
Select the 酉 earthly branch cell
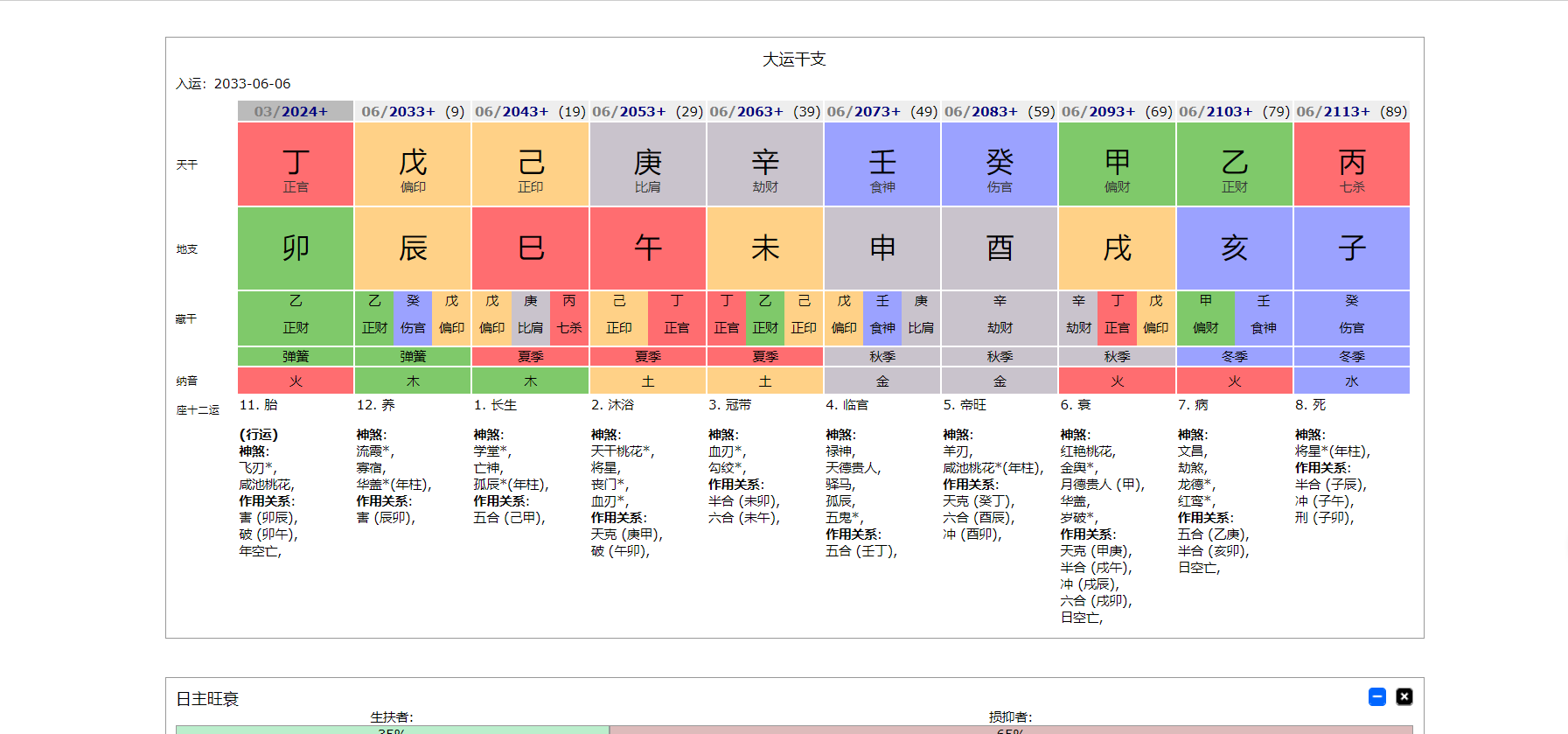pos(1000,248)
